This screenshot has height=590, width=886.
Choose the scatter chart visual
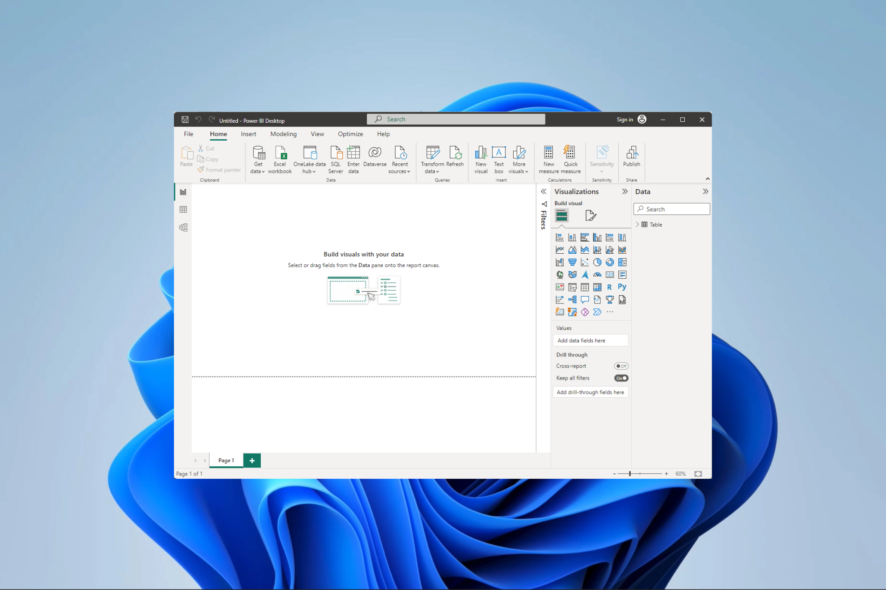584,262
